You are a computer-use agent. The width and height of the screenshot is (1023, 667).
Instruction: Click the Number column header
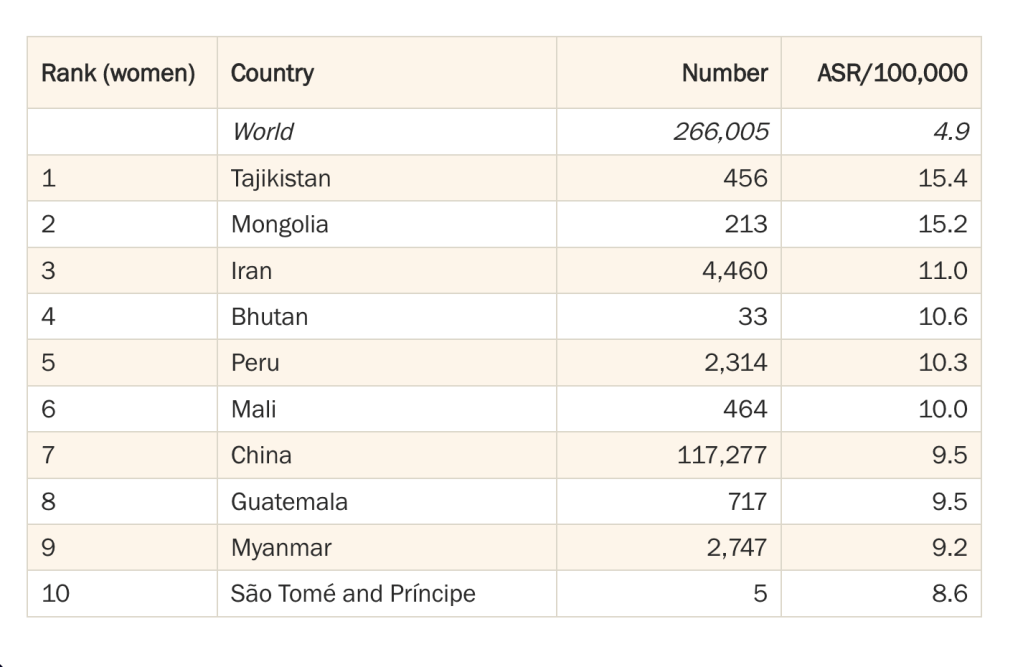pos(724,73)
